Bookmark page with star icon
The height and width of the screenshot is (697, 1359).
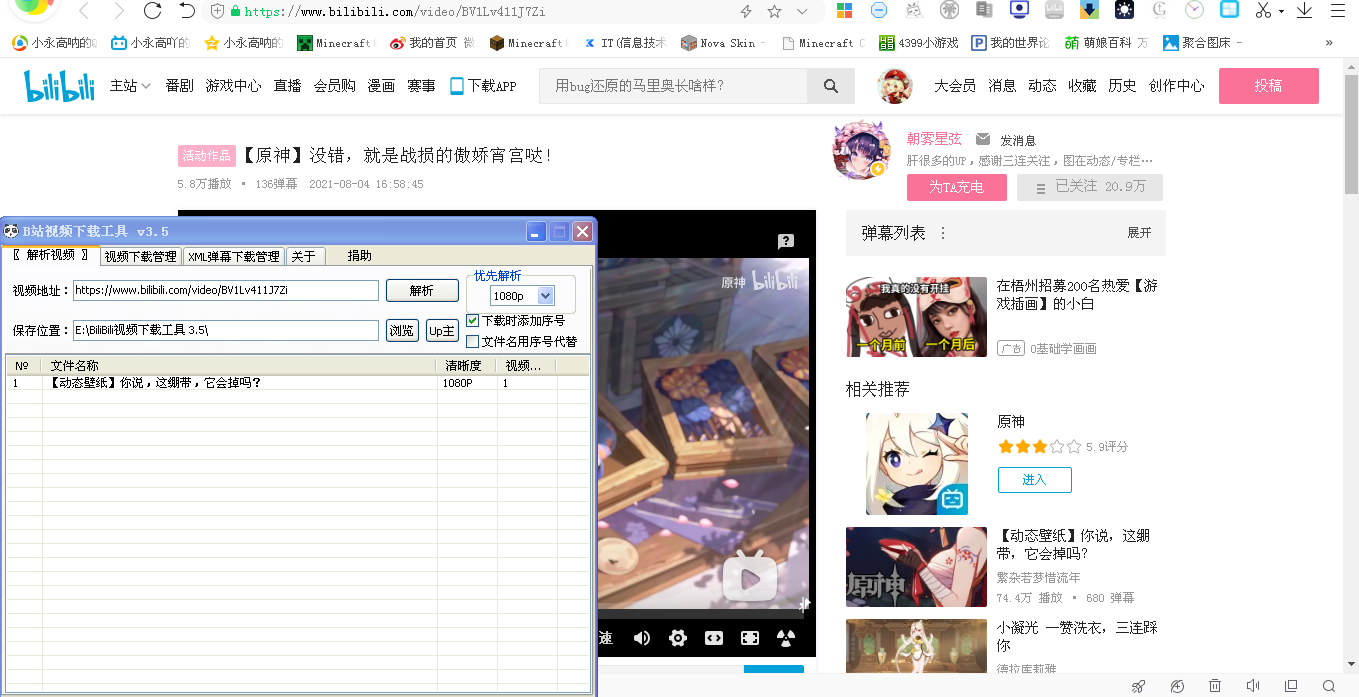(774, 11)
